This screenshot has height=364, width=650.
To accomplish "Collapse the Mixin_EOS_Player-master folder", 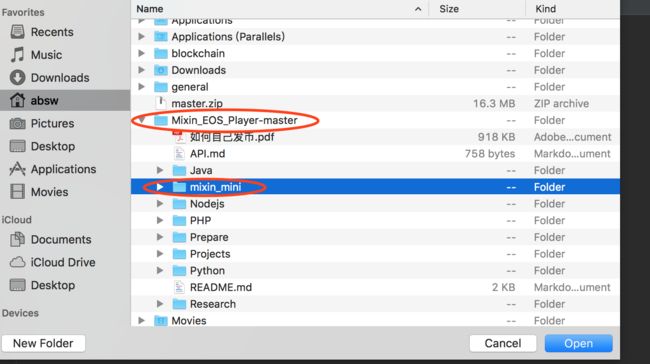I will [142, 120].
